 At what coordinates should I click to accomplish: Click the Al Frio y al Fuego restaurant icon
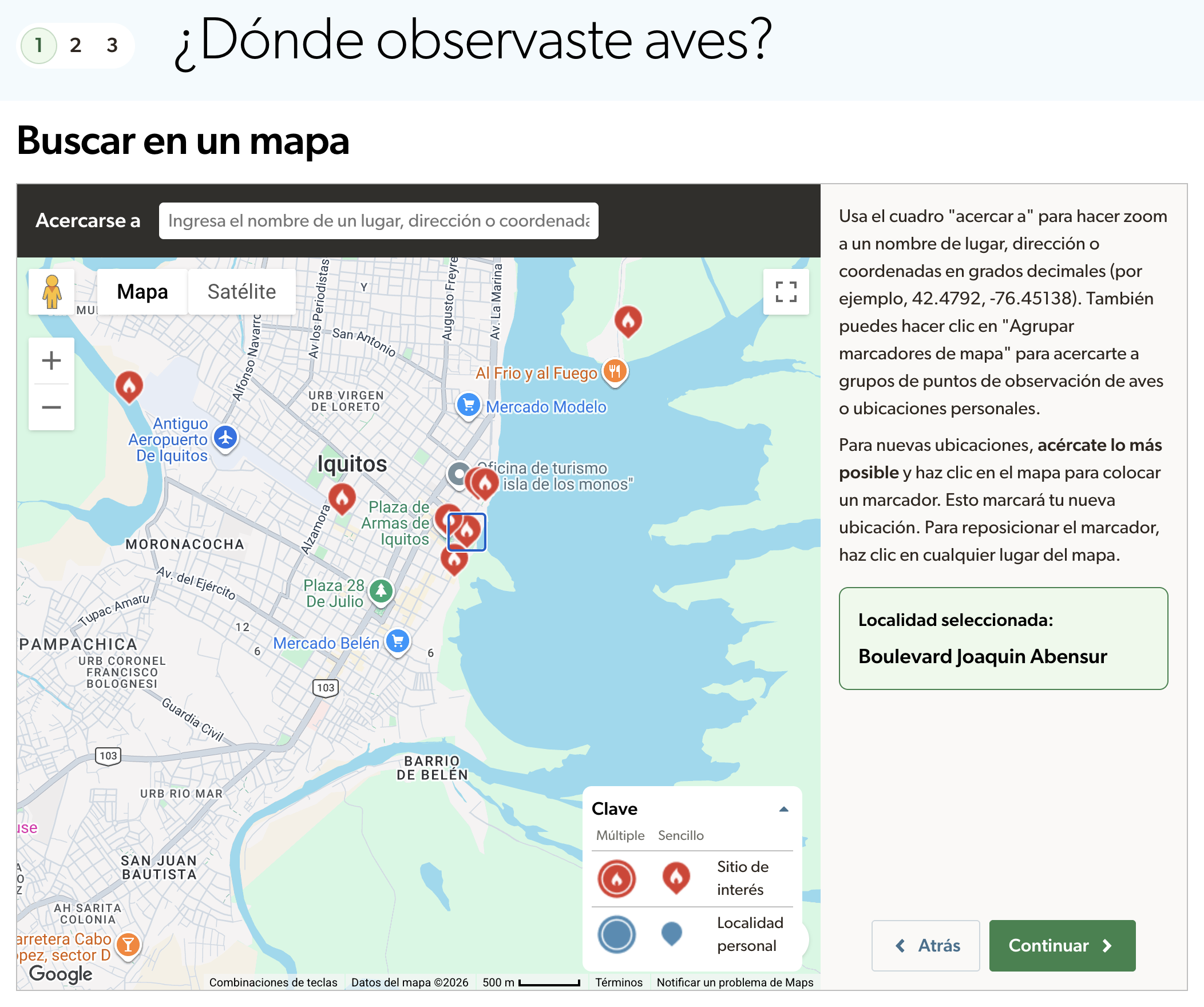coord(615,372)
